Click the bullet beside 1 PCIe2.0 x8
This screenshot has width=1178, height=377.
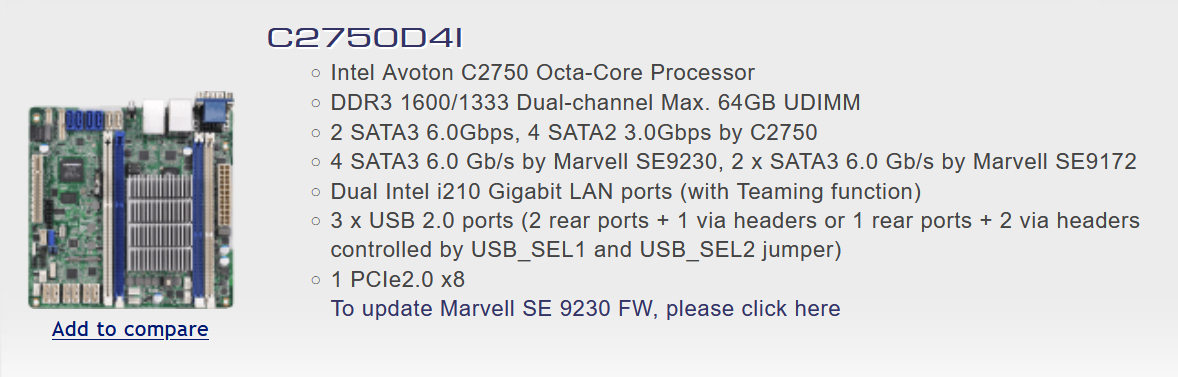(316, 280)
